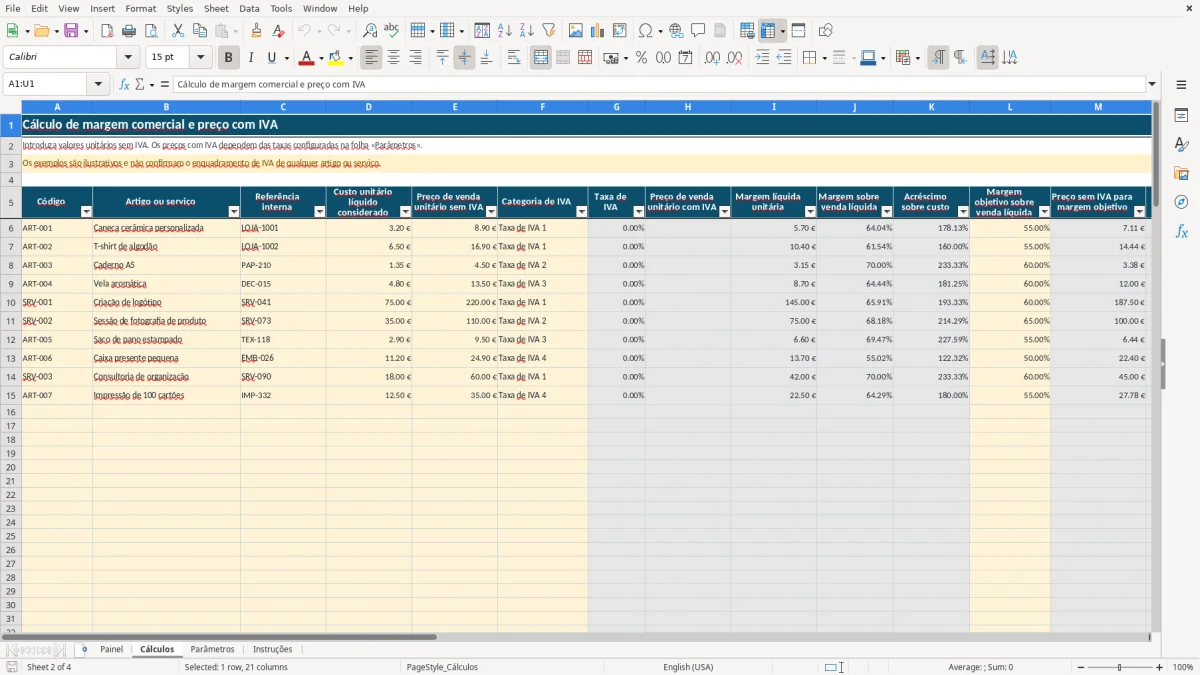Open the sidebar Navigator panel

(1181, 203)
